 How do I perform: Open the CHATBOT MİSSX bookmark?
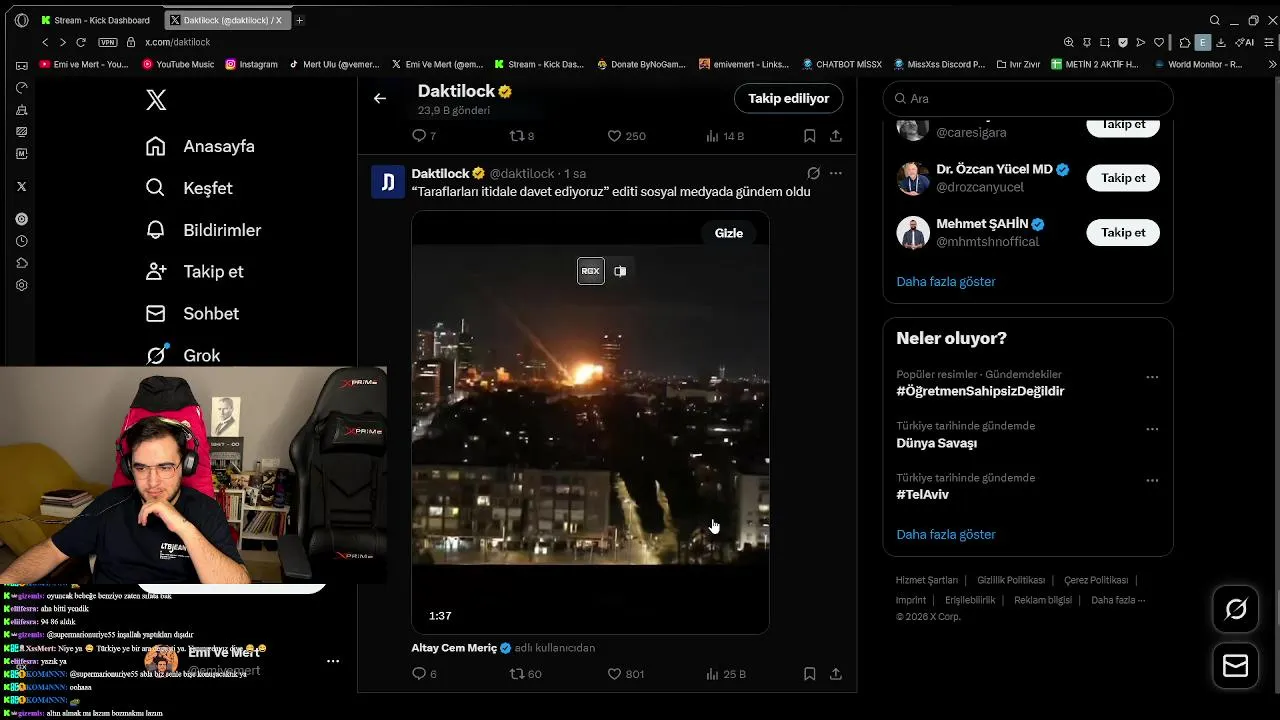coord(841,64)
